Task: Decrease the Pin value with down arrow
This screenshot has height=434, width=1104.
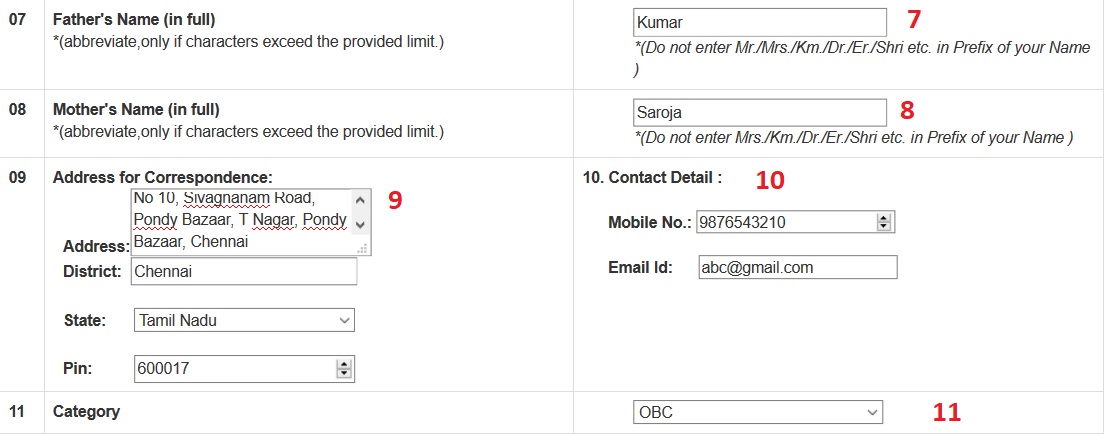Action: 345,374
